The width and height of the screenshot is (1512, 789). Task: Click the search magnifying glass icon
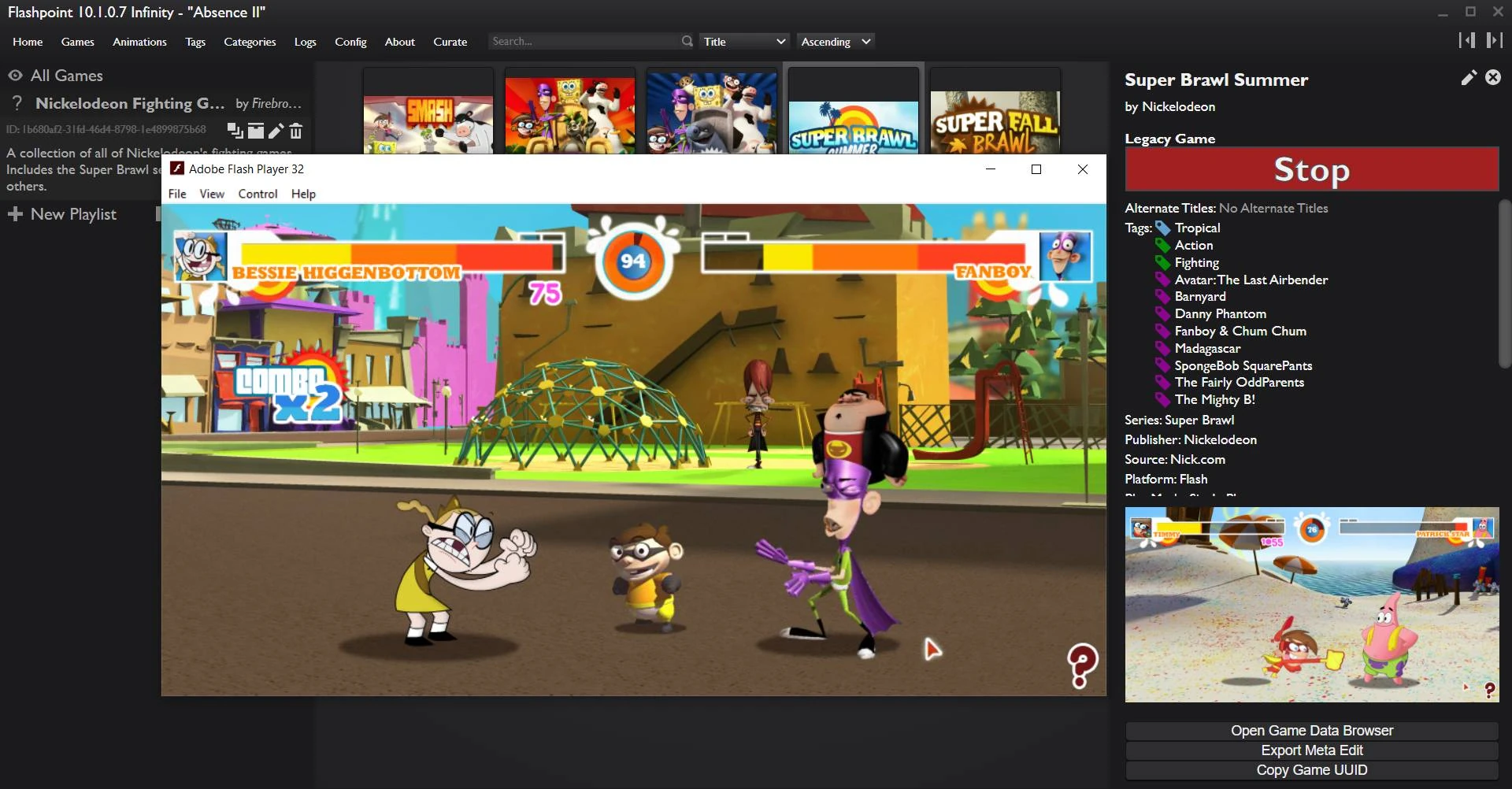[687, 40]
